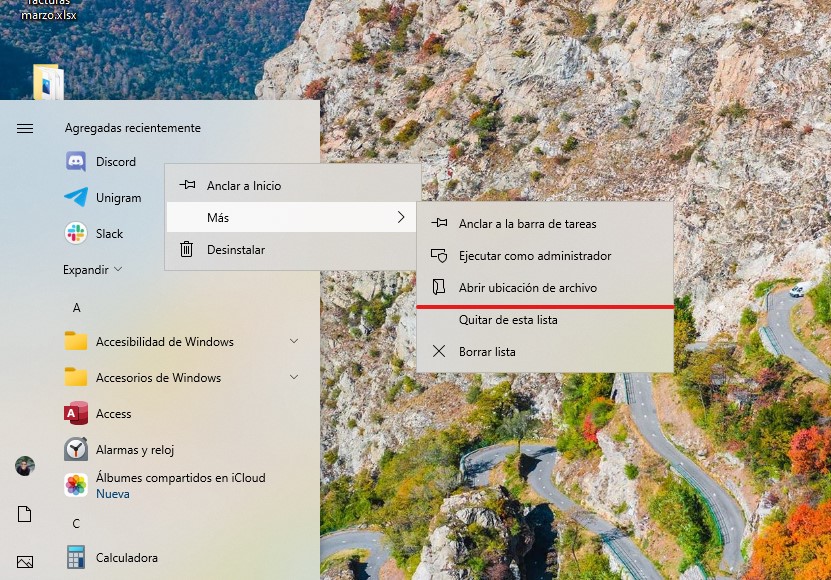The height and width of the screenshot is (580, 831).
Task: Open the Access application
Action: pos(76,414)
